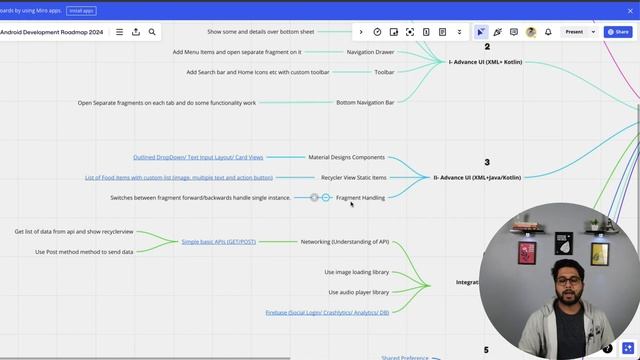The height and width of the screenshot is (360, 640).
Task: Click the grey circle handle beside Fragment Handling
Action: coord(314,198)
